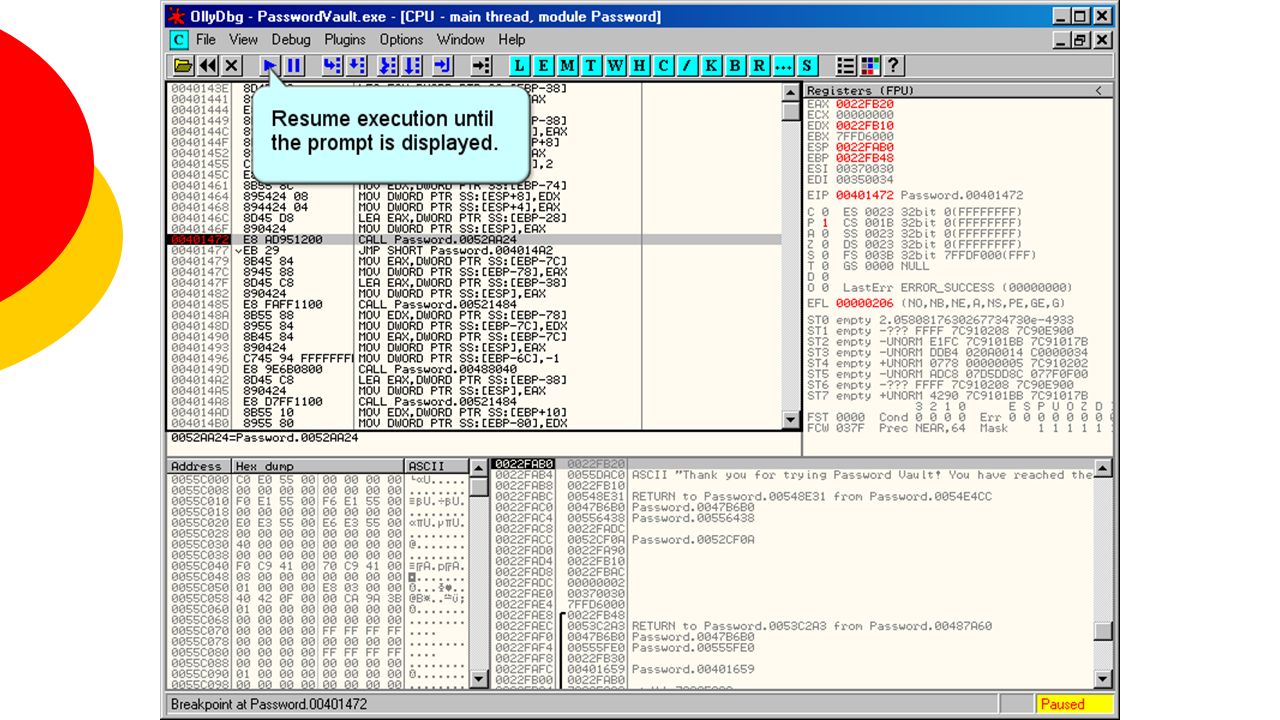Screen dimensions: 1280x720
Task: Show Executable modules with E button
Action: [x=543, y=66]
